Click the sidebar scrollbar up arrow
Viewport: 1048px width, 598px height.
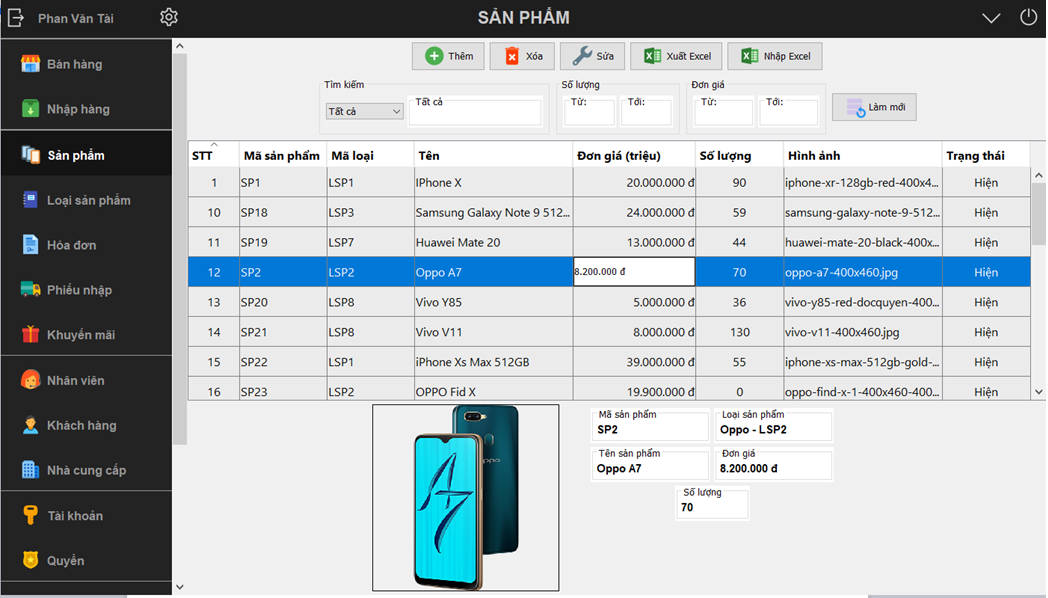click(179, 46)
